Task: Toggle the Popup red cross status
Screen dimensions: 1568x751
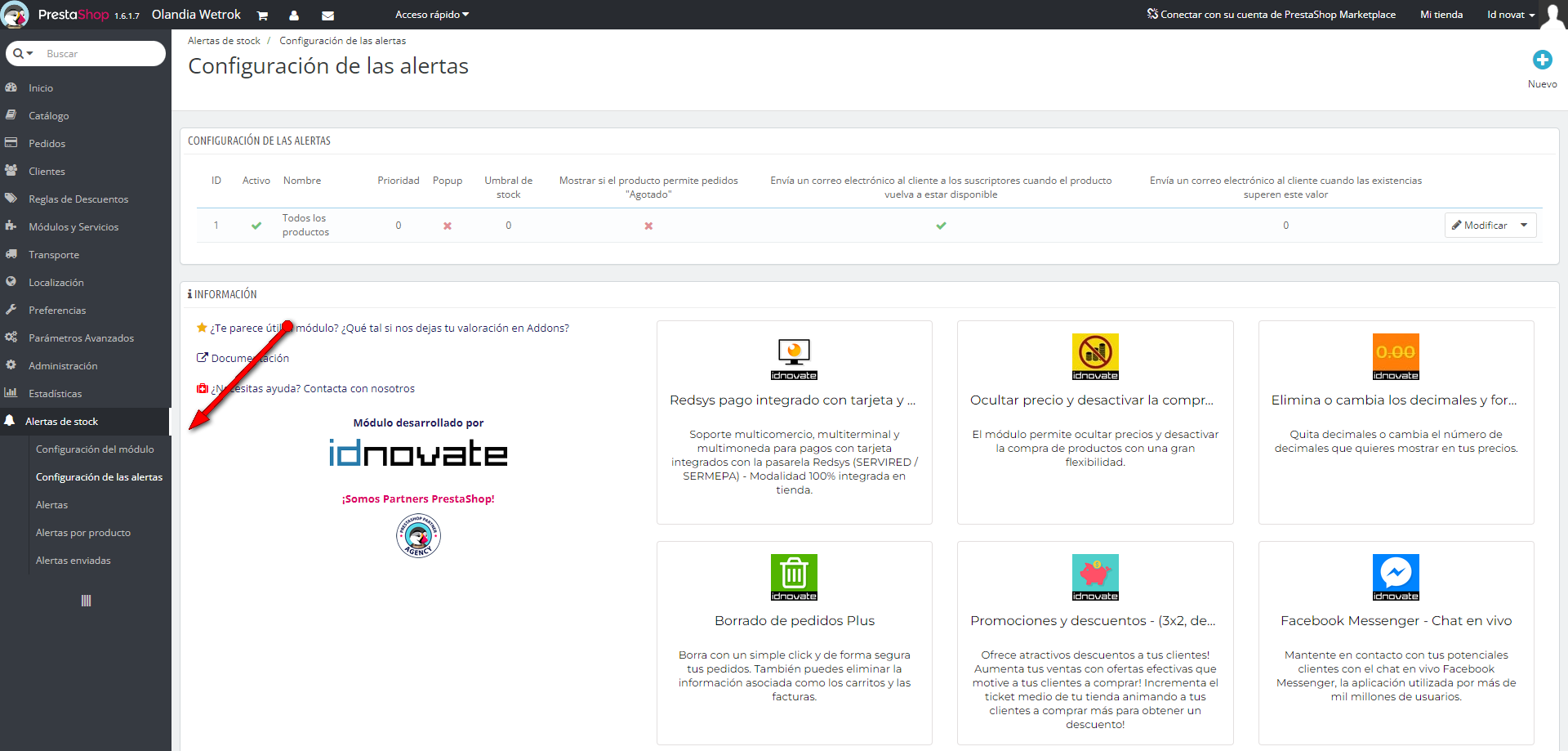Action: 448,226
